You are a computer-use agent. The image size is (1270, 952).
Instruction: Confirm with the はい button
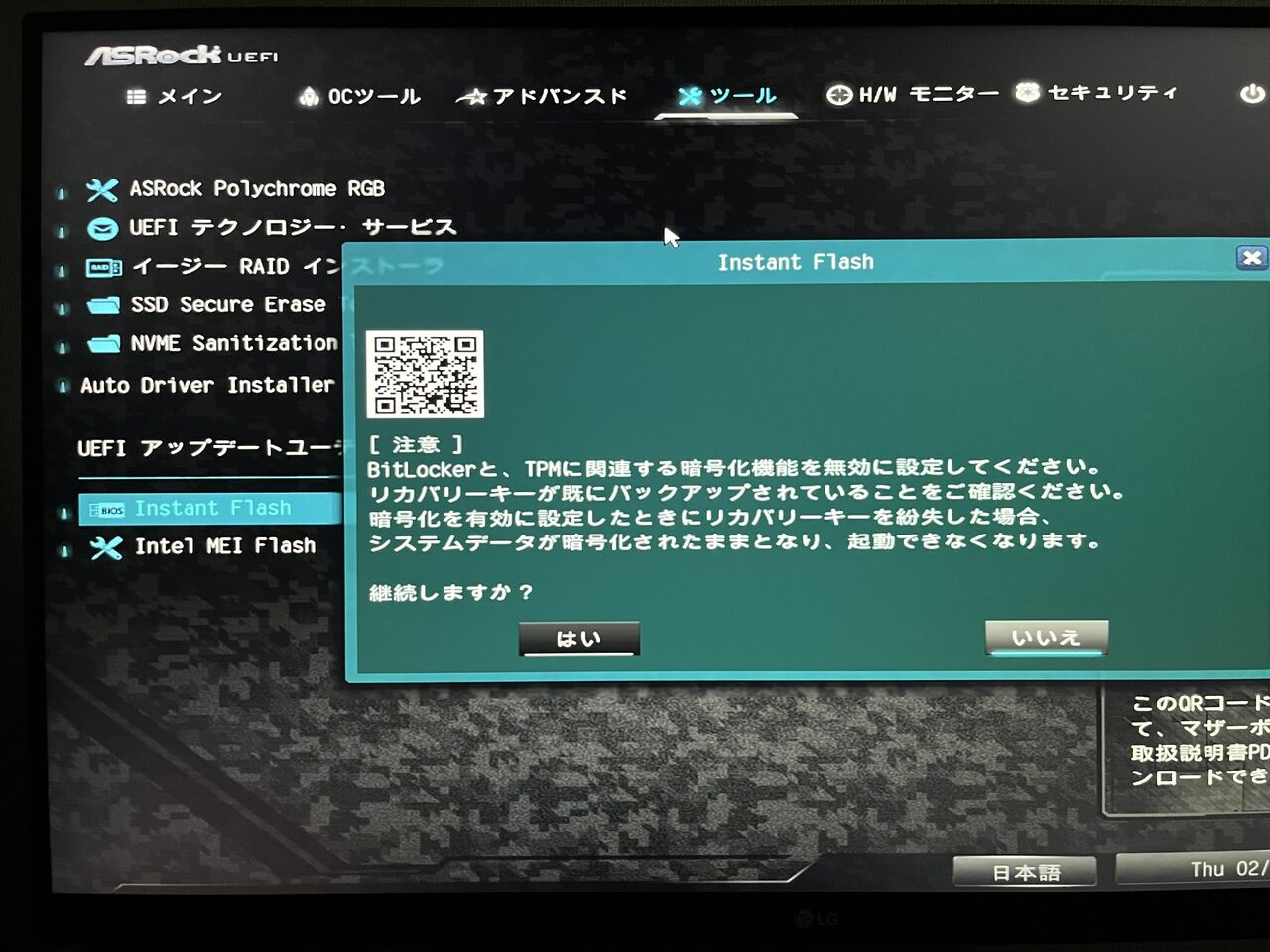(578, 639)
